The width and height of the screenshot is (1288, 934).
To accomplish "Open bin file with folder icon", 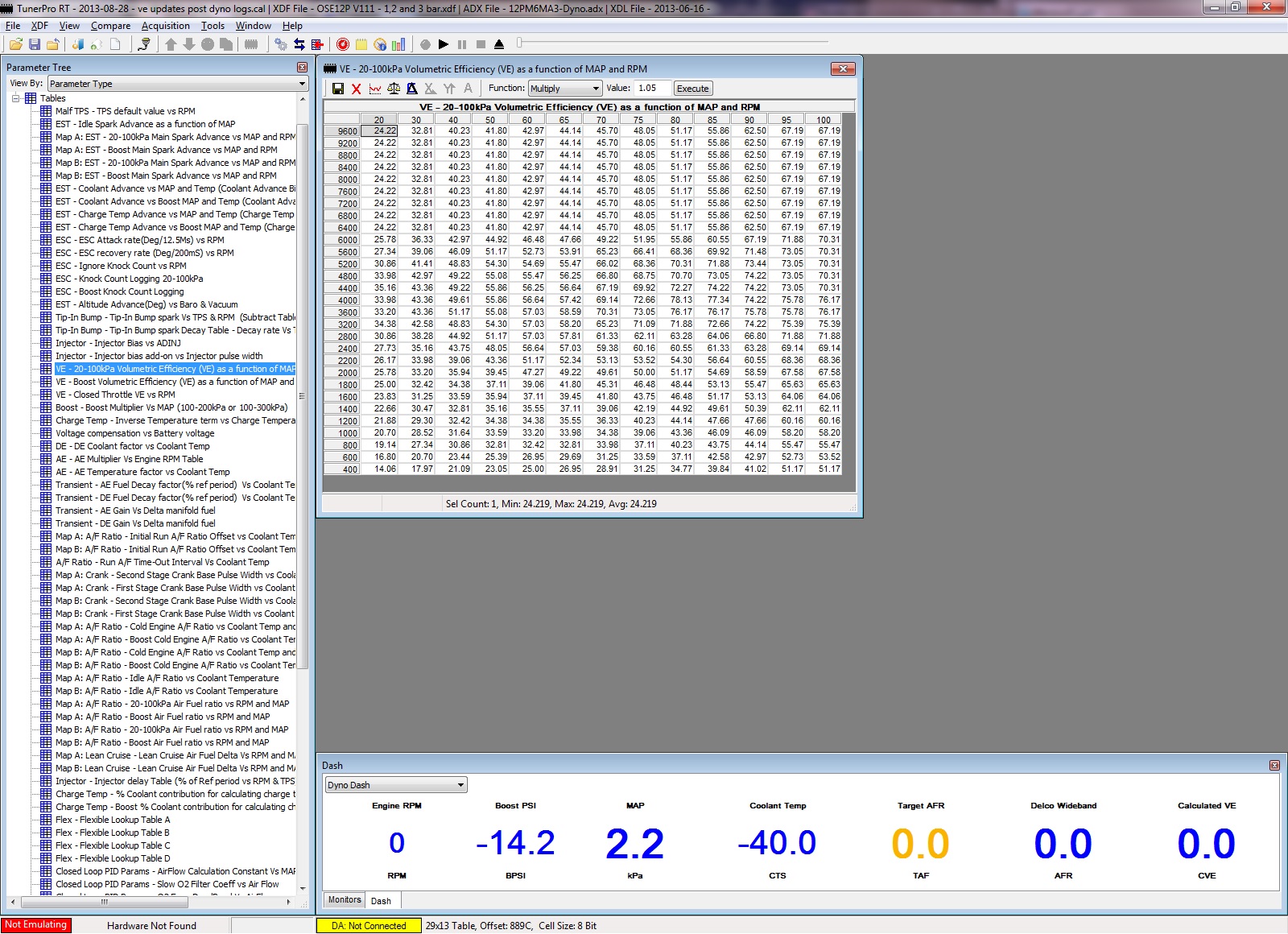I will [15, 44].
